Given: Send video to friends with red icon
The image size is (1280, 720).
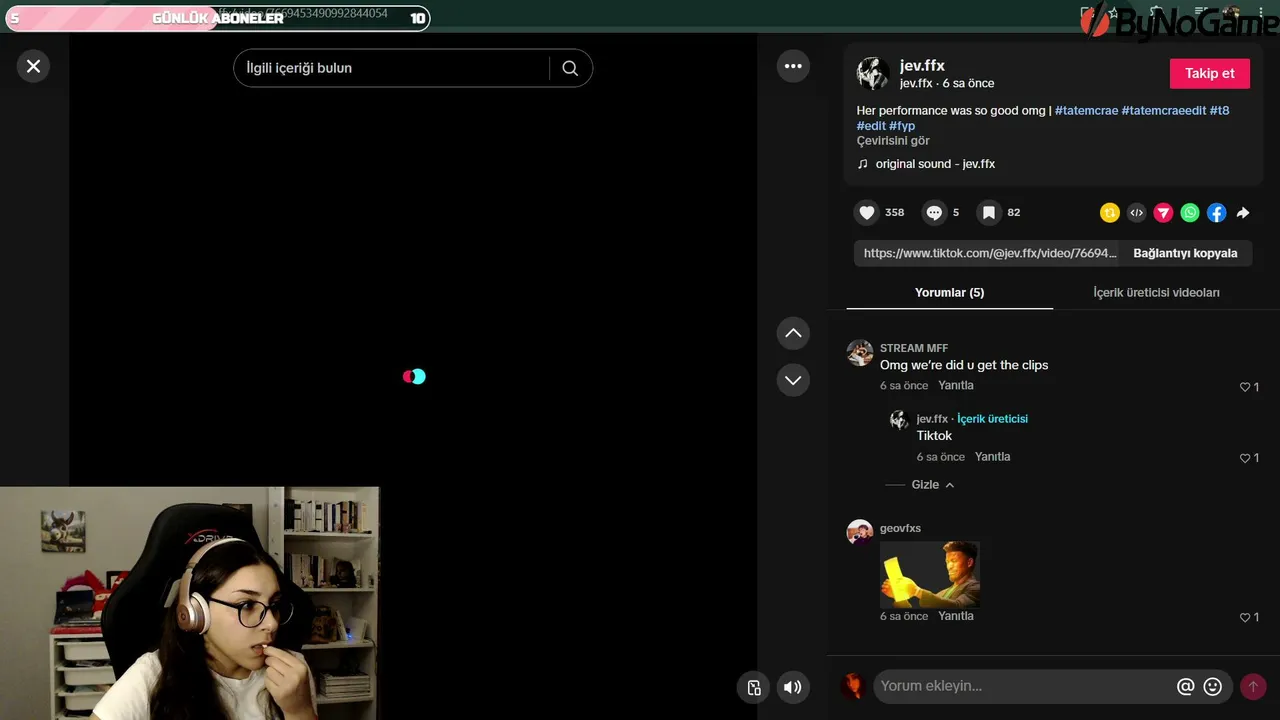Looking at the screenshot, I should [1163, 212].
